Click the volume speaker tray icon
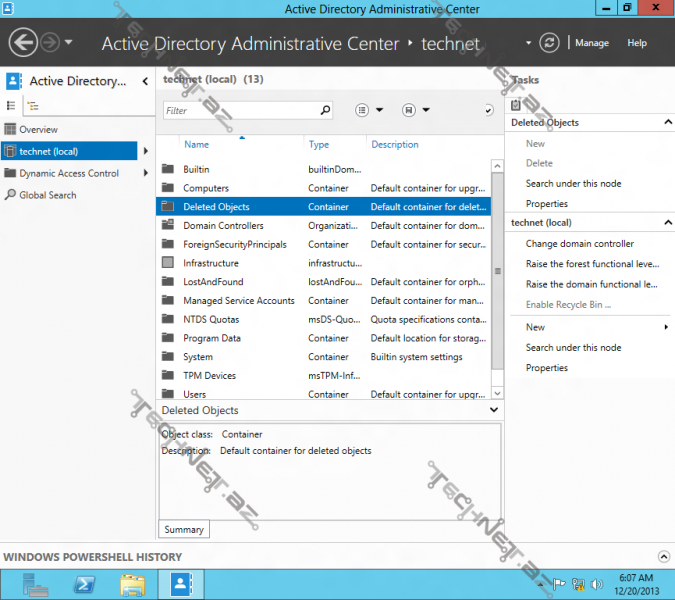675x600 pixels. [596, 584]
